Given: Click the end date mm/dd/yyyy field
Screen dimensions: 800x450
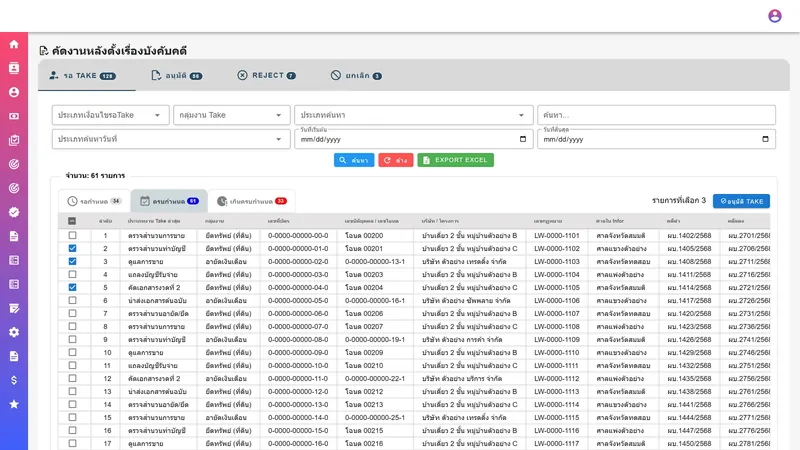Looking at the screenshot, I should 656,139.
